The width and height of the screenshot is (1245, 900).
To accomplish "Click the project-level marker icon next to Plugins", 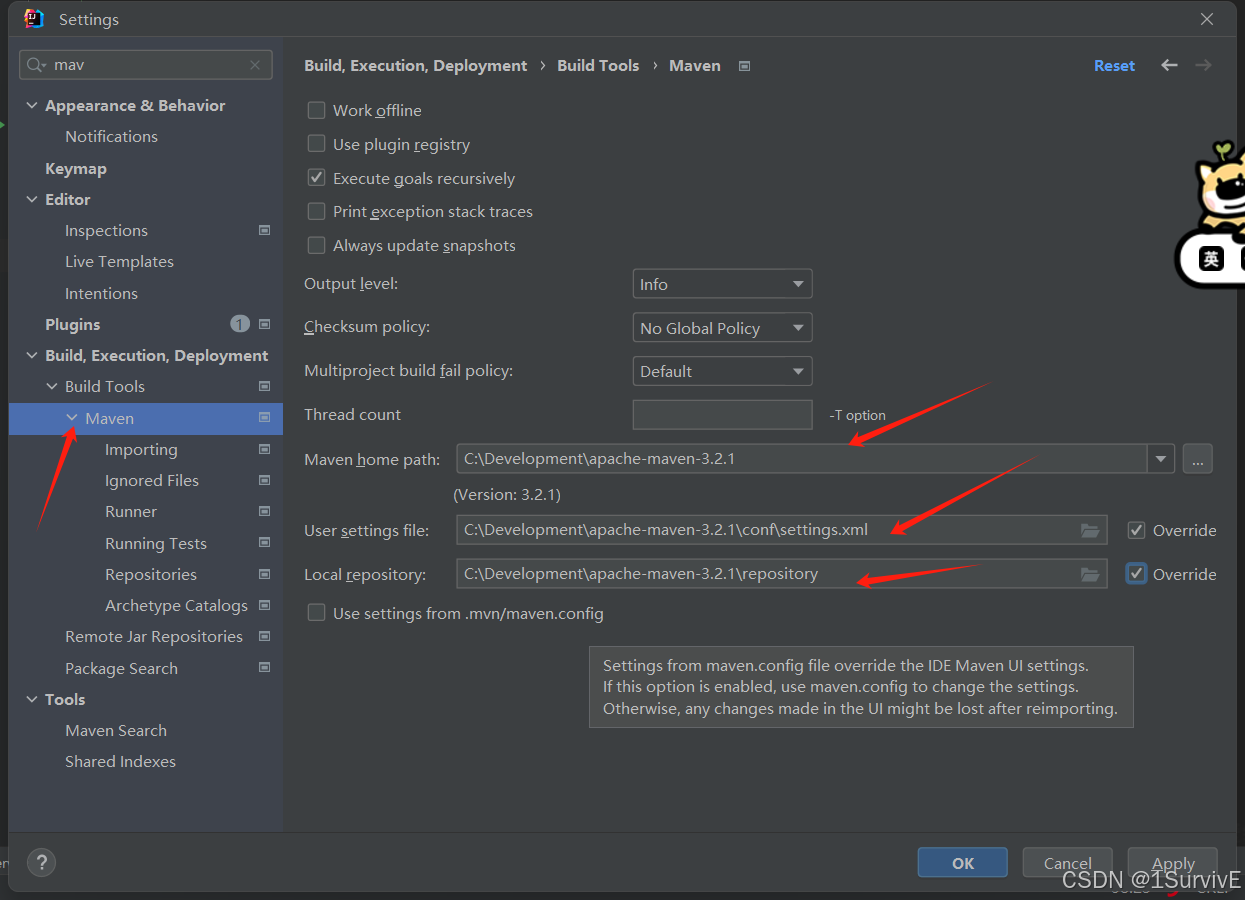I will point(264,324).
